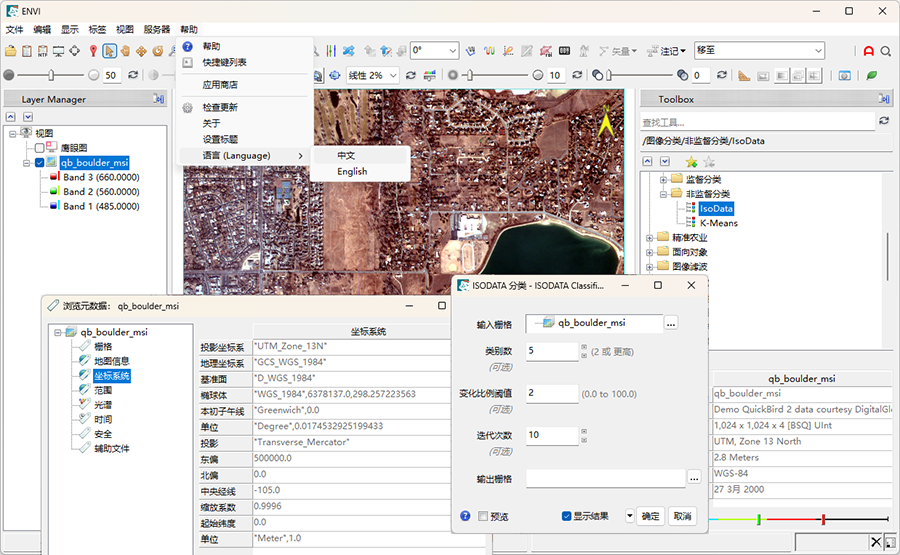
Task: Select the red pushpin location tool
Action: [x=93, y=51]
